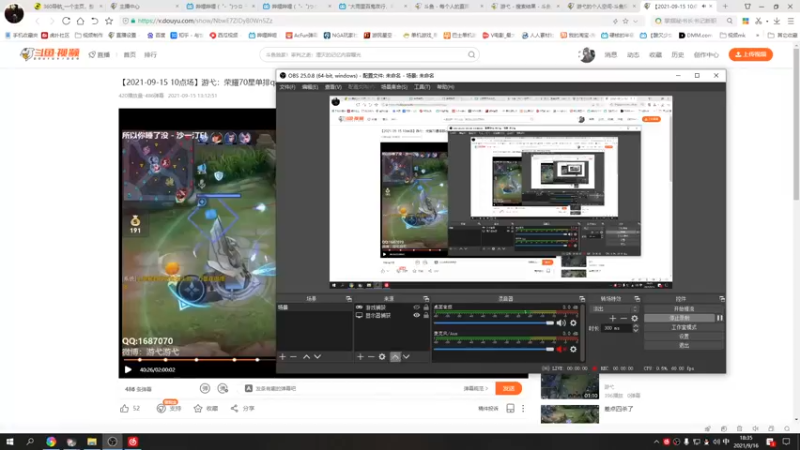This screenshot has width=800, height=450.
Task: Click Stop Recording in OBS controls
Action: pos(679,318)
